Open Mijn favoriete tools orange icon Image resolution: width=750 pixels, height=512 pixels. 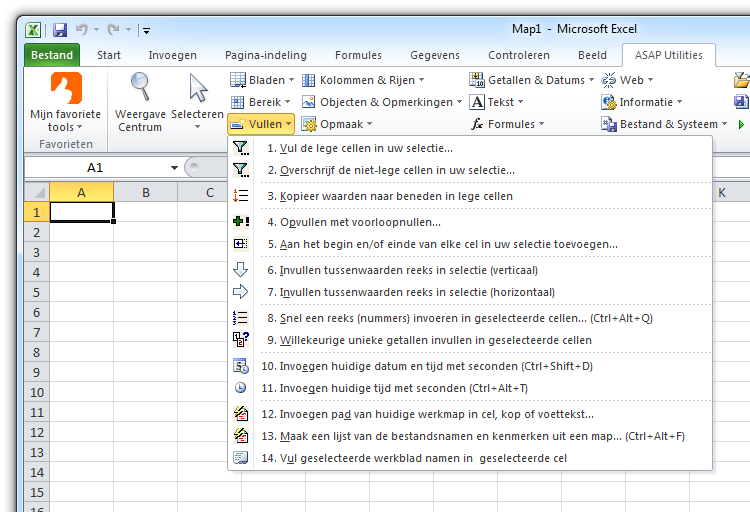click(66, 88)
